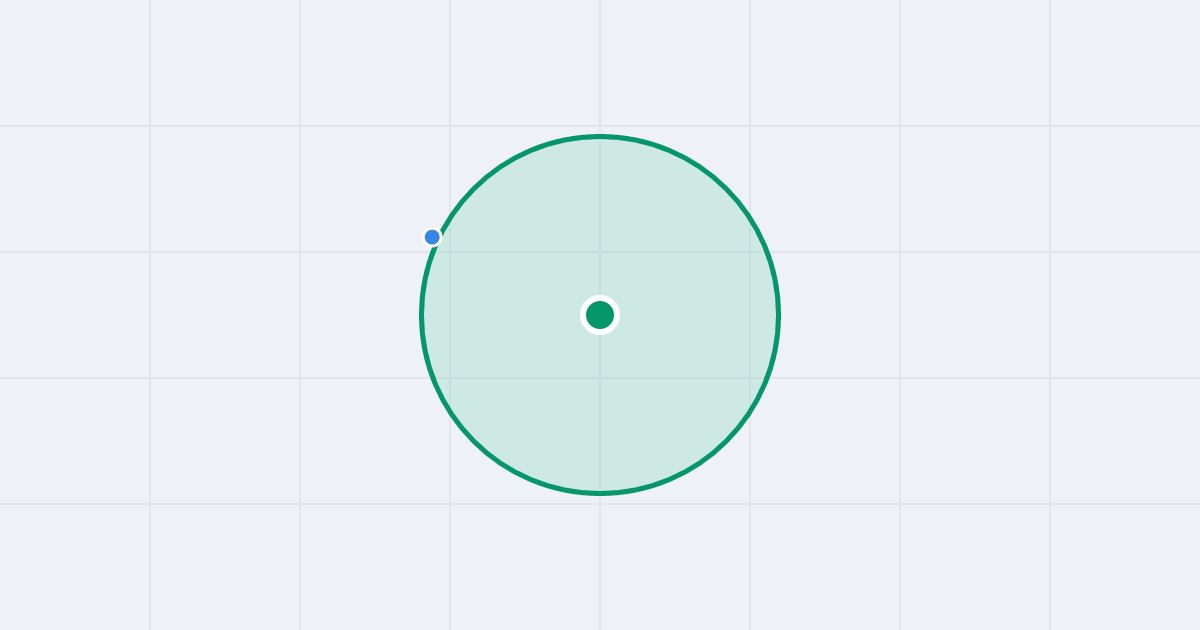The height and width of the screenshot is (630, 1200).
Task: Select the blue radius handle on circle edge
Action: (x=432, y=237)
